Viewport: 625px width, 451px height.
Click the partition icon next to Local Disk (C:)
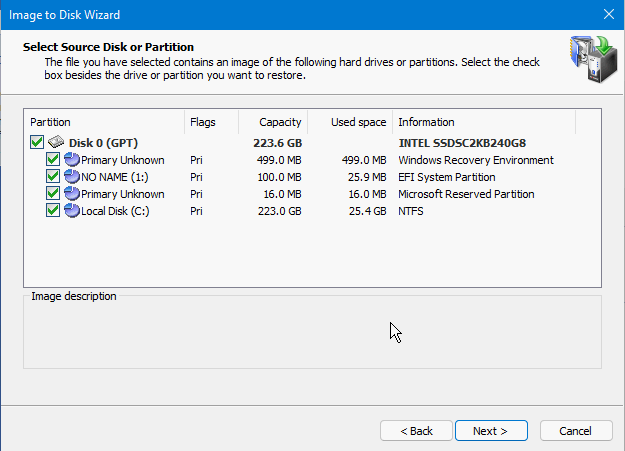[72, 211]
